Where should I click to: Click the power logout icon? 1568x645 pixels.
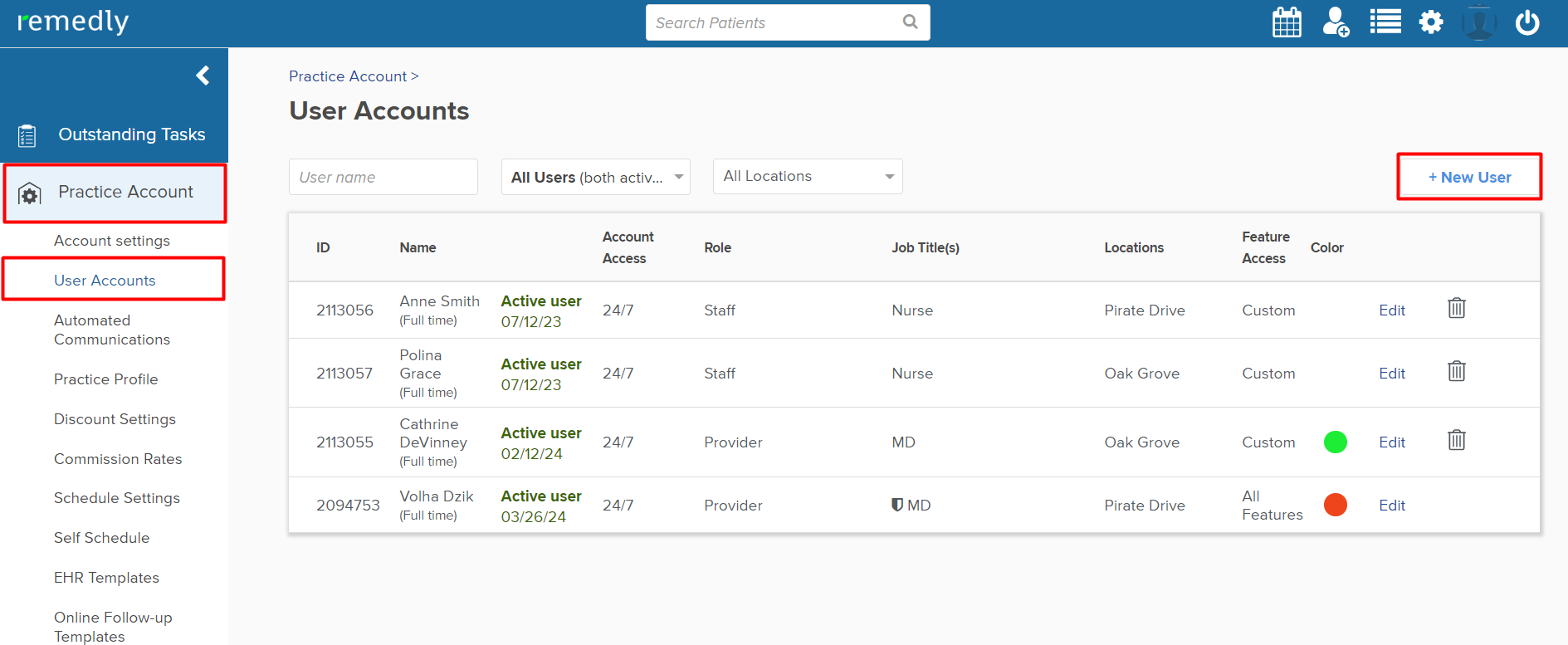[1527, 22]
